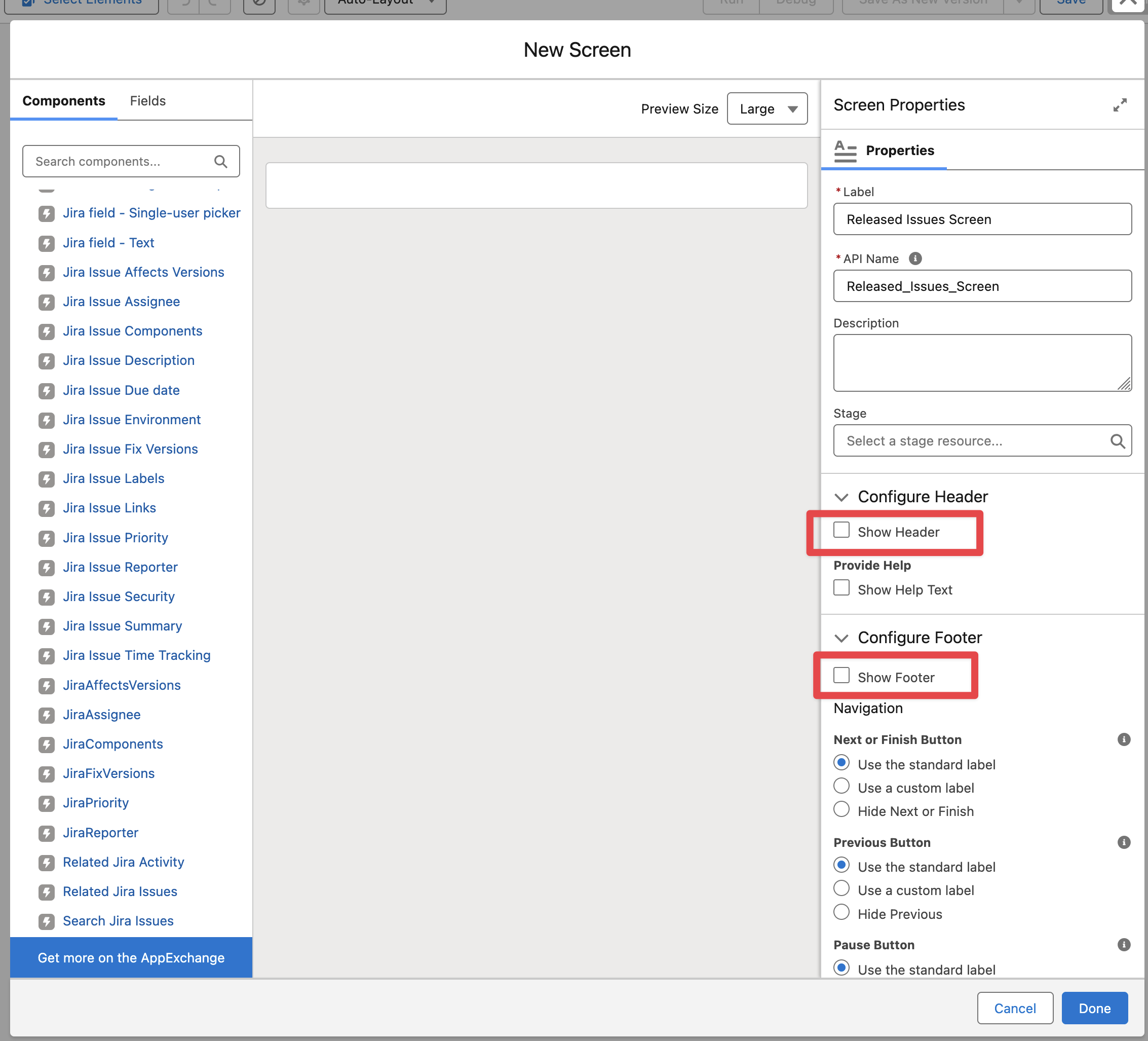
Task: Select Hide Next or Finish radio option
Action: (x=841, y=810)
